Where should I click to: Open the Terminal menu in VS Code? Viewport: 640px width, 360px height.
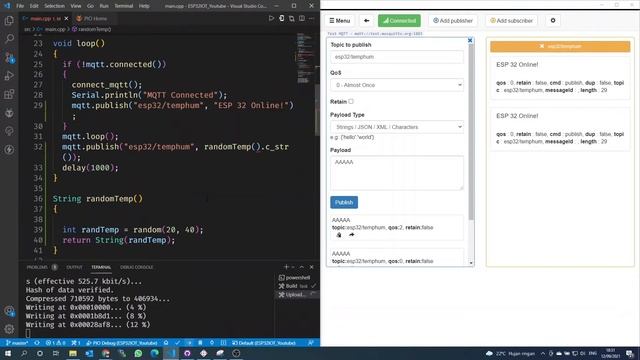click(124, 6)
